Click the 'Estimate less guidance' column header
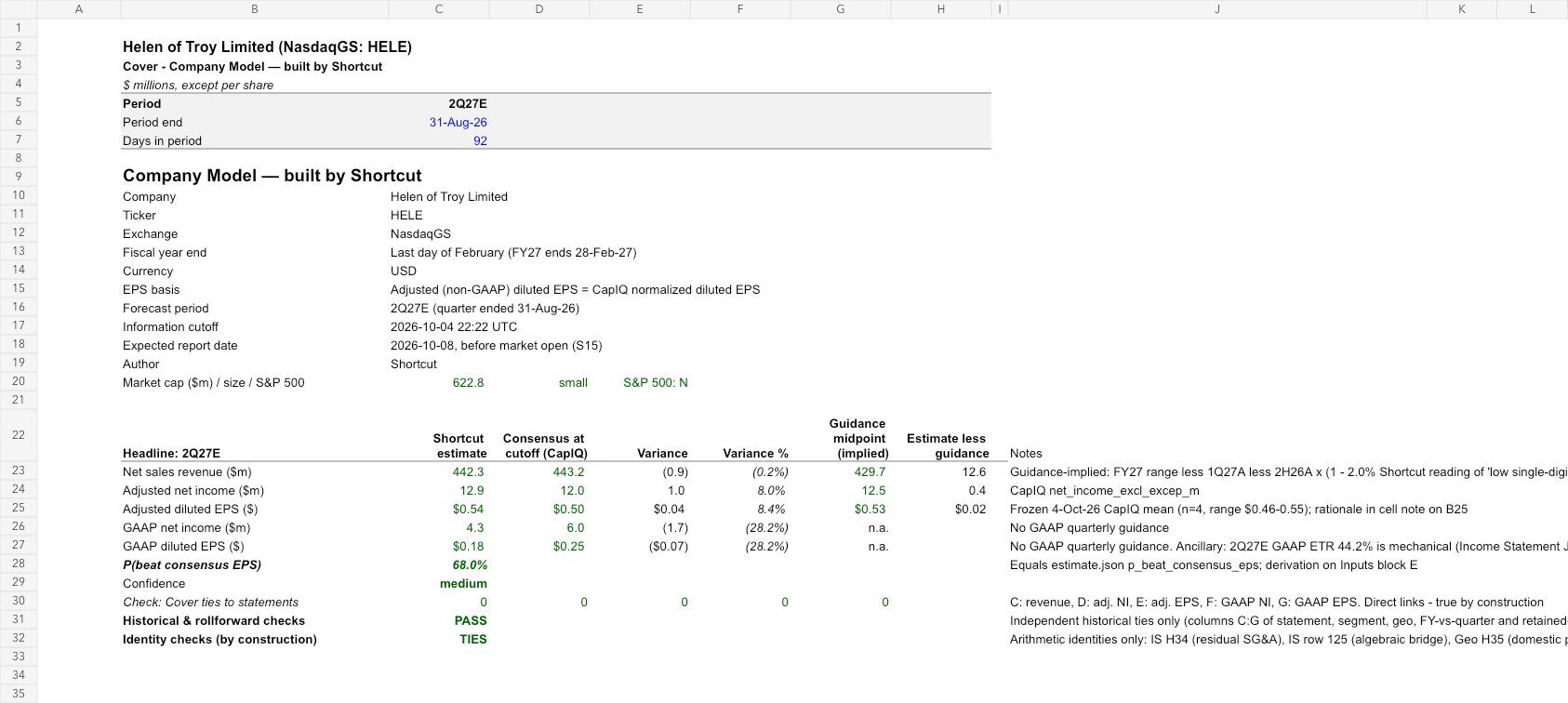This screenshot has width=1568, height=703. coord(946,445)
